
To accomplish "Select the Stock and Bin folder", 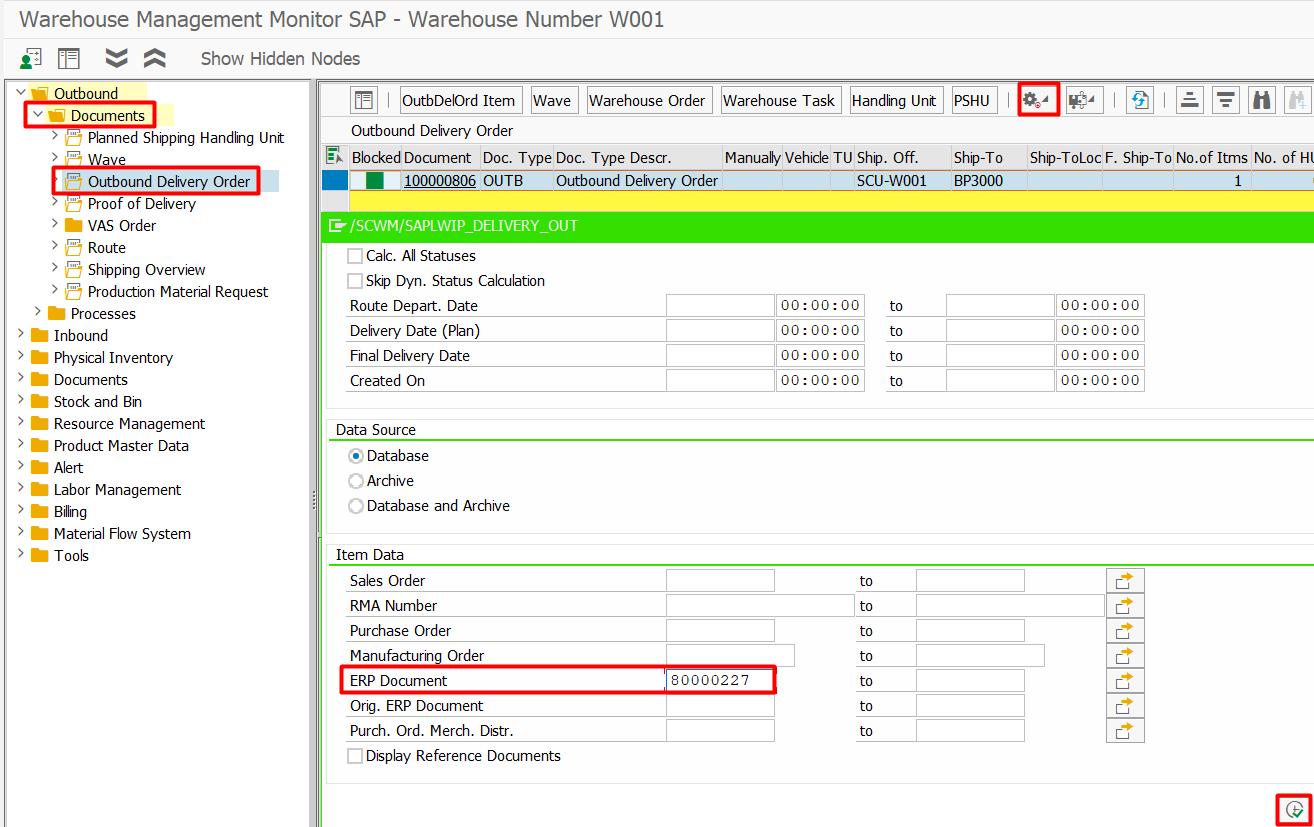I will coord(98,402).
